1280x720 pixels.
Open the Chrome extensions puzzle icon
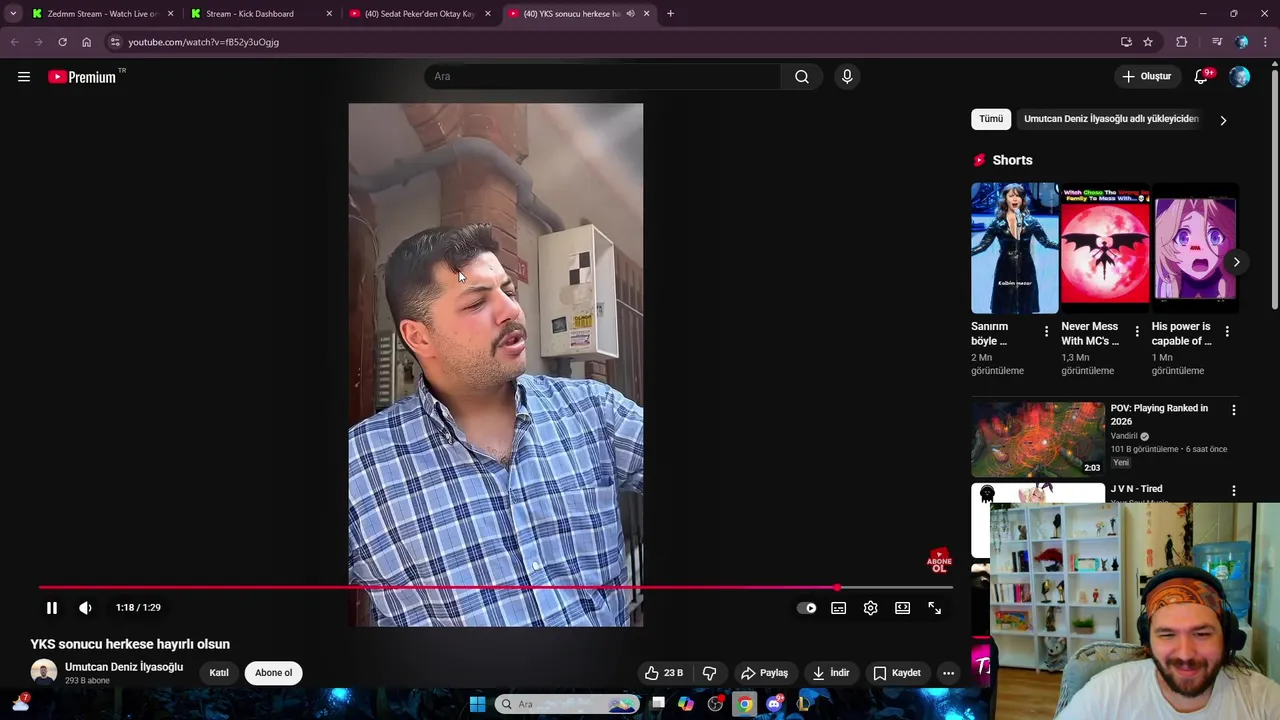(x=1182, y=42)
